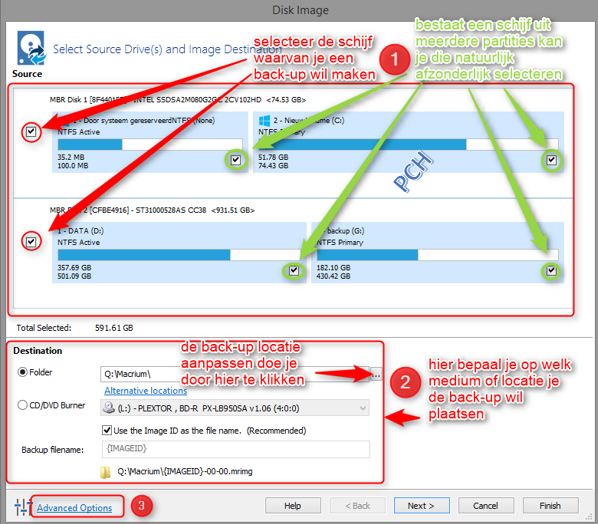Image resolution: width=598 pixels, height=524 pixels.
Task: Click the optical drive icon beside PLEXTOR
Action: [109, 408]
